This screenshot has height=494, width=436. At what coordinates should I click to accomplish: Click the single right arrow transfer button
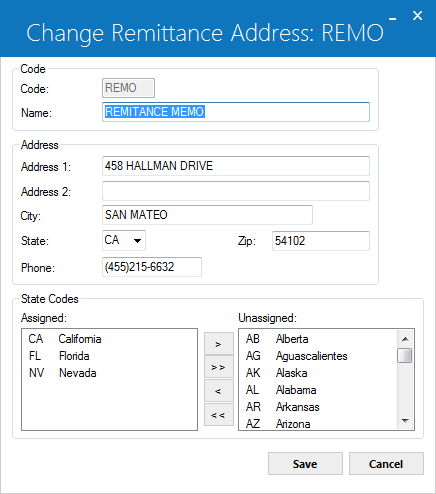point(219,344)
